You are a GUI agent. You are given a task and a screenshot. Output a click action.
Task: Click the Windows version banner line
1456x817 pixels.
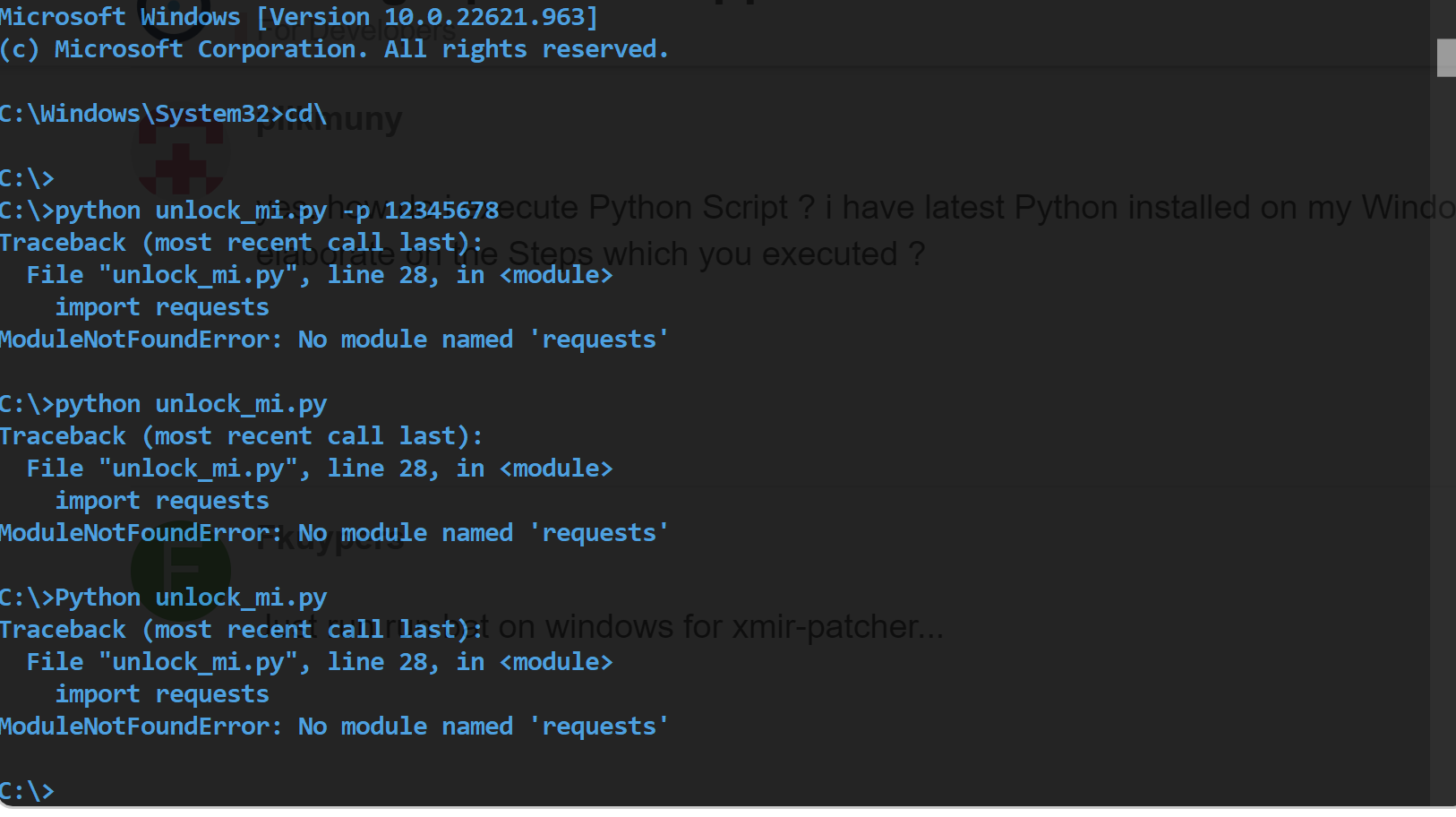[298, 17]
